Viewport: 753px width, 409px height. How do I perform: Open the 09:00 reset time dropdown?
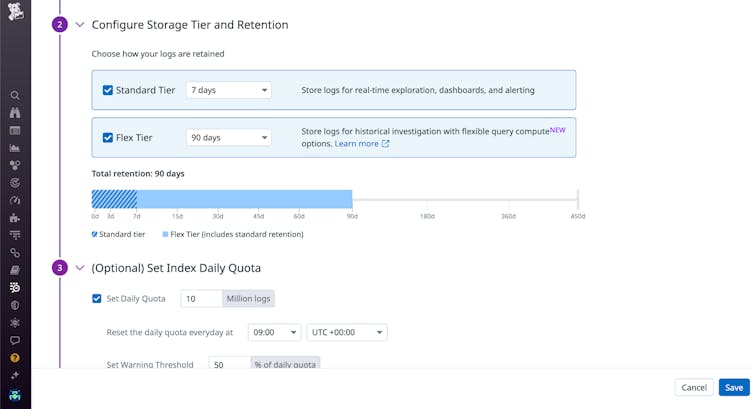(273, 332)
